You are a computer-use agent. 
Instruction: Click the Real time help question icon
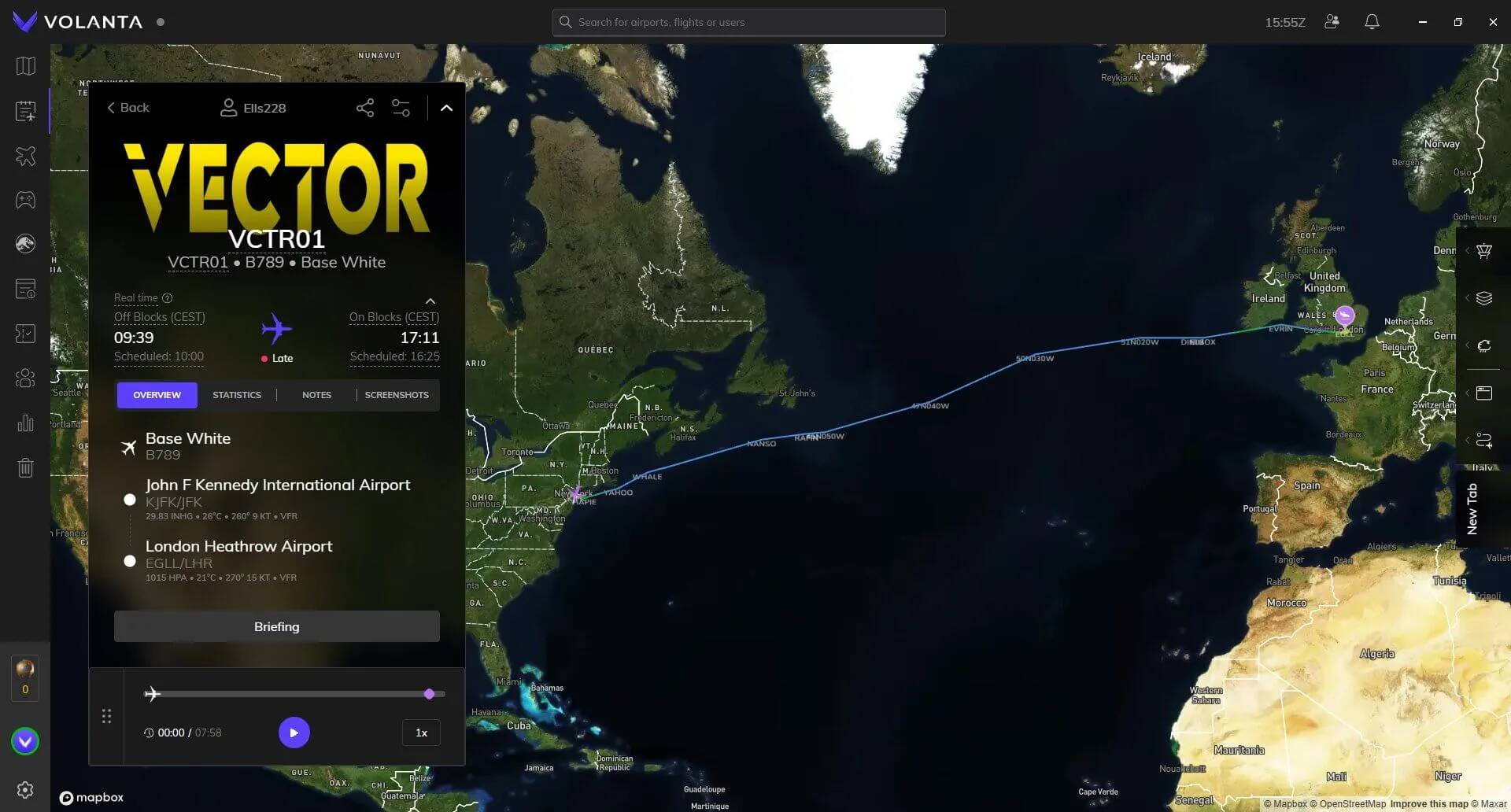[x=167, y=298]
